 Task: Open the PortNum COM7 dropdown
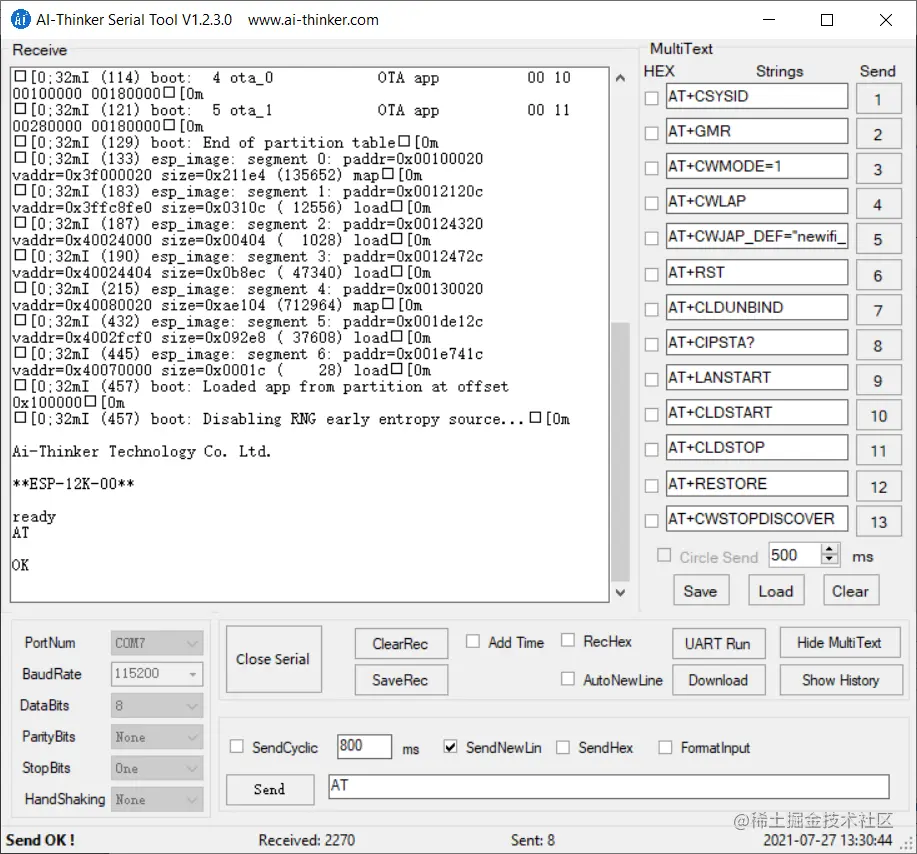(x=157, y=643)
